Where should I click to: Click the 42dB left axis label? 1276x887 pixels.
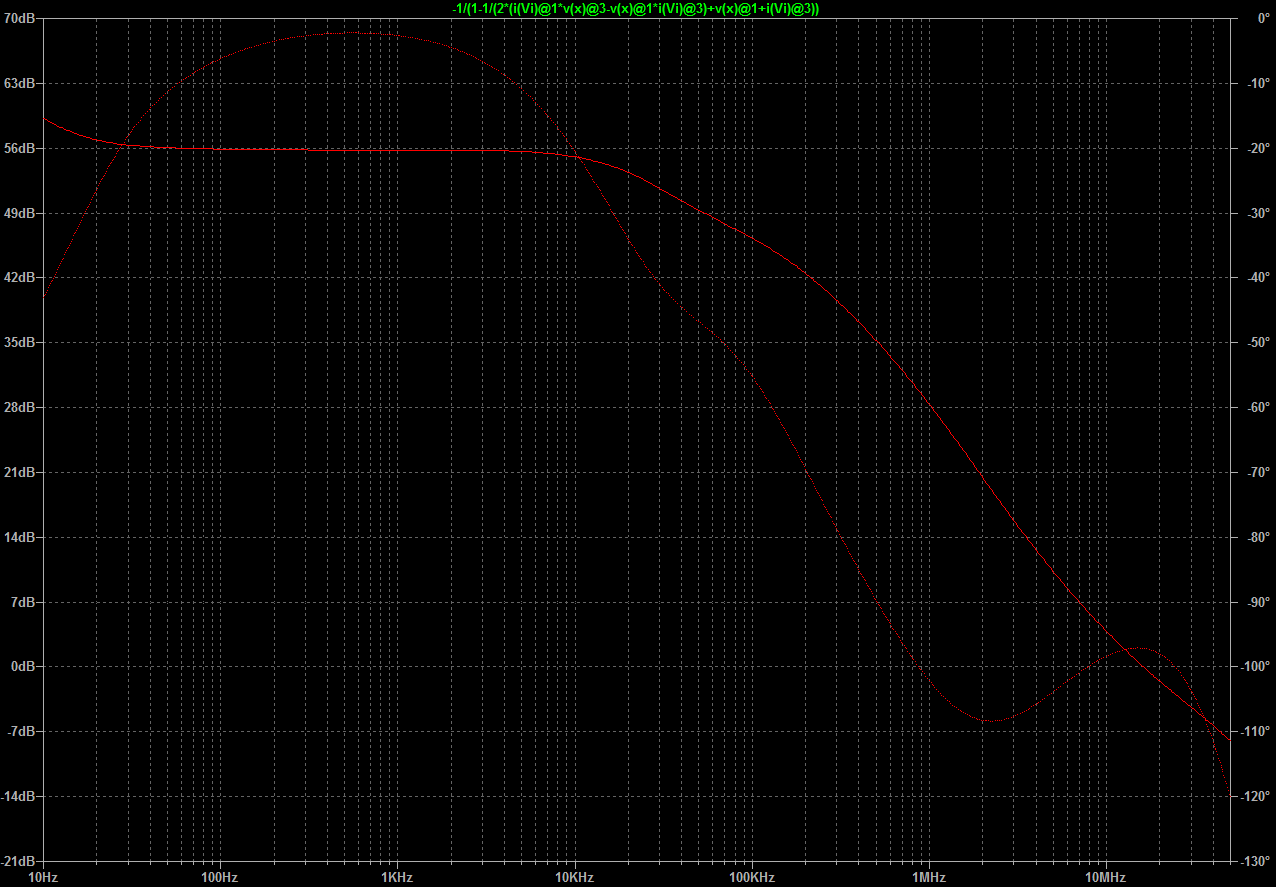pos(20,278)
